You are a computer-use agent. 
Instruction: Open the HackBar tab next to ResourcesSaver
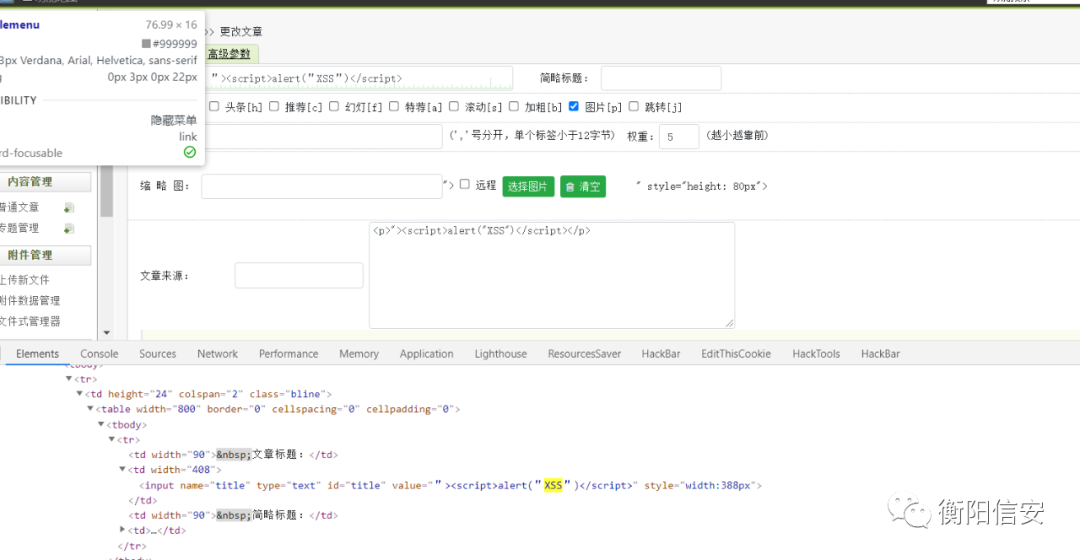[661, 353]
